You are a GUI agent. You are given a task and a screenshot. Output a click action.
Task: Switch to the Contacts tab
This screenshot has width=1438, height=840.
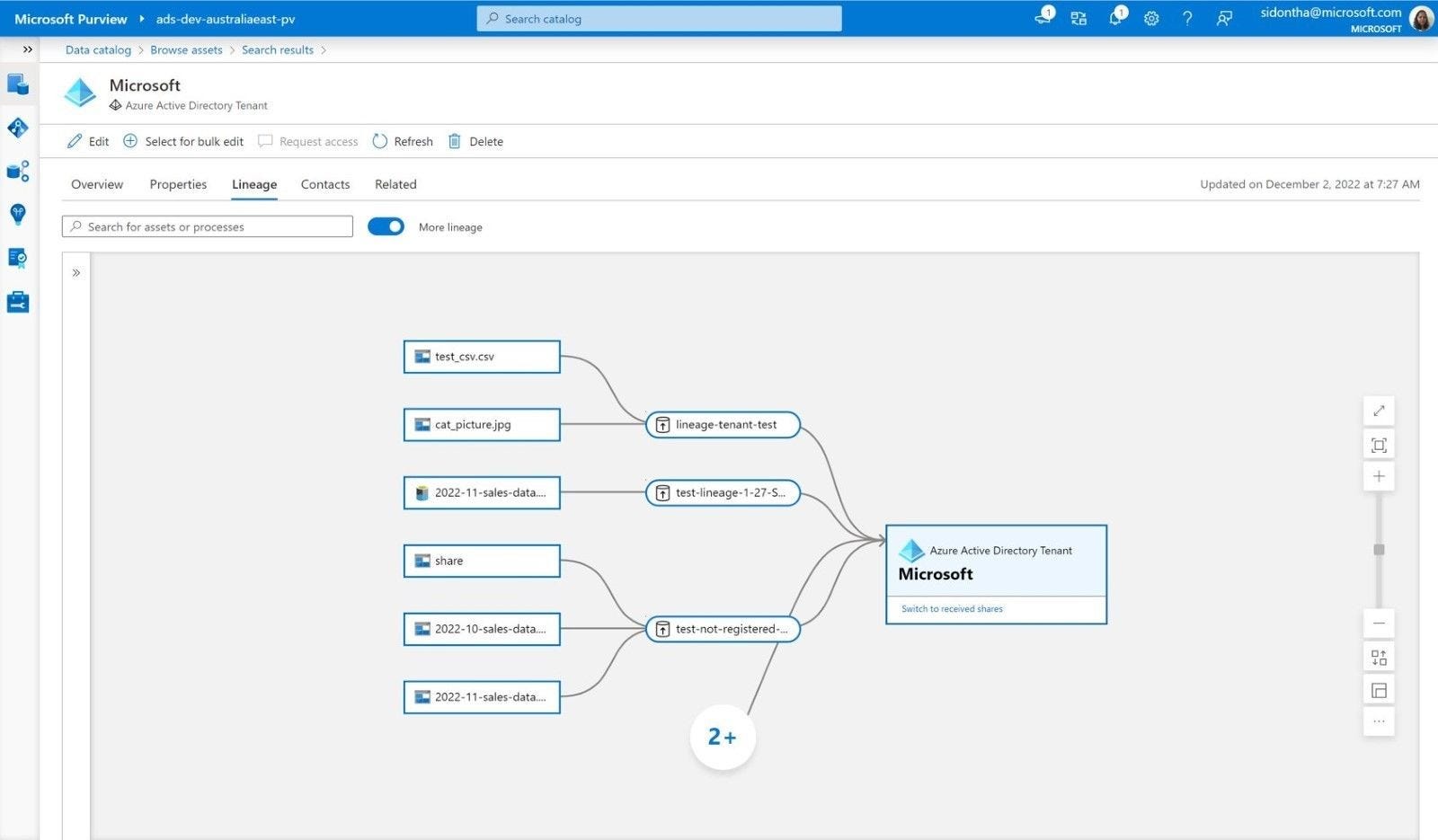(x=324, y=184)
